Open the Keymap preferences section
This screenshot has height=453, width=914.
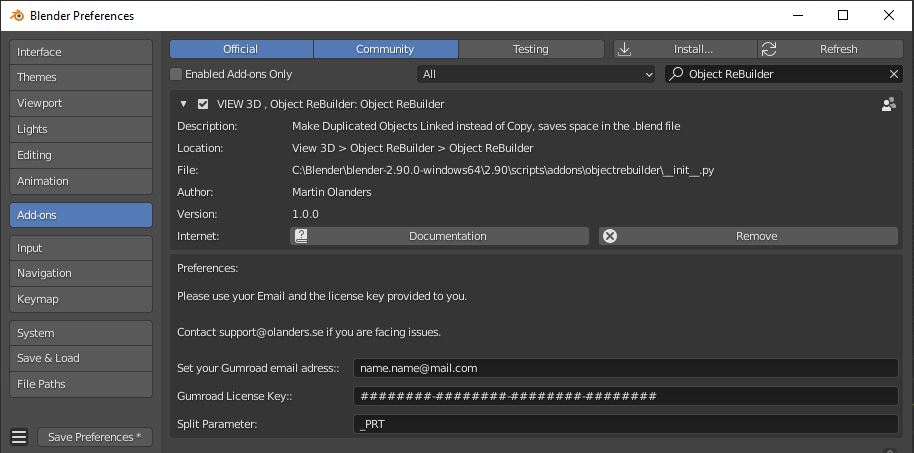tap(81, 299)
